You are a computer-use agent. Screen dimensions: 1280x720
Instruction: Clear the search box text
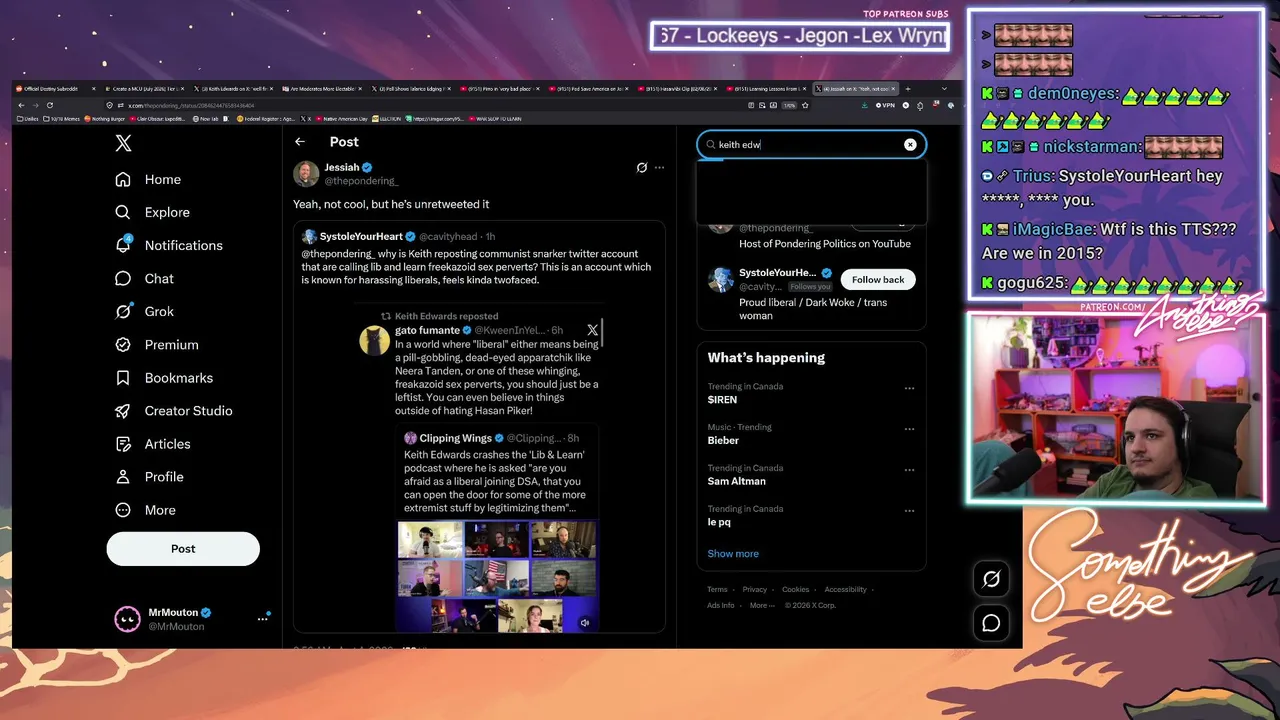coord(910,145)
